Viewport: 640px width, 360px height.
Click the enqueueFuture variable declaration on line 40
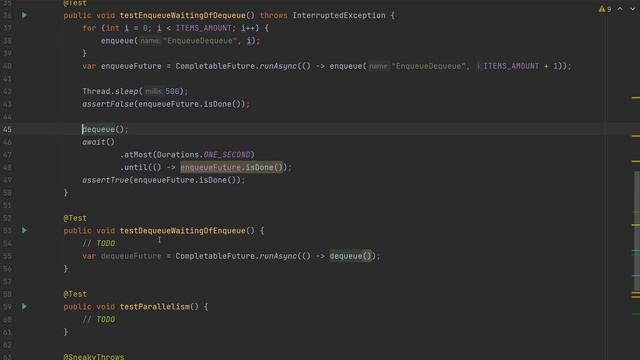131,66
